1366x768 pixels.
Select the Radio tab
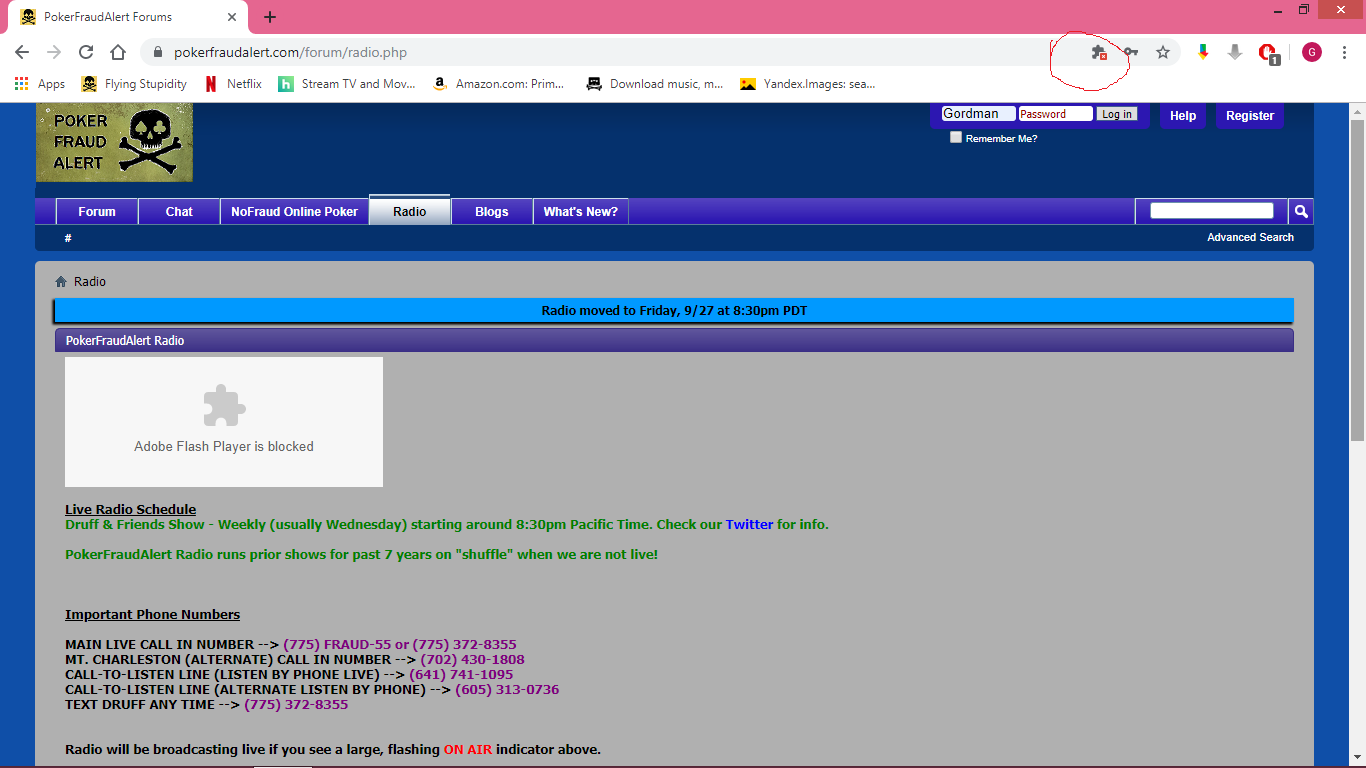pos(410,211)
